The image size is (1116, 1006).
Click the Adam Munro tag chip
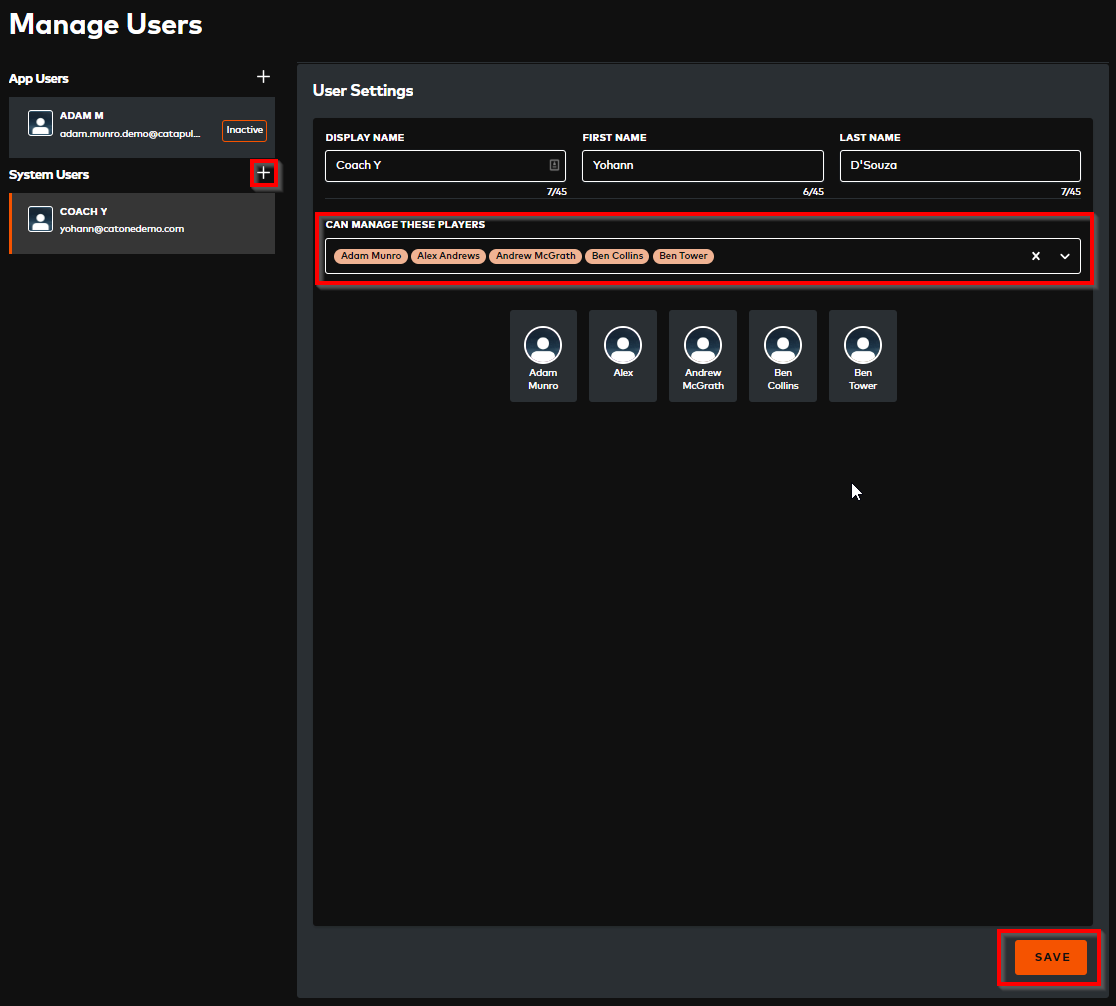click(x=371, y=256)
